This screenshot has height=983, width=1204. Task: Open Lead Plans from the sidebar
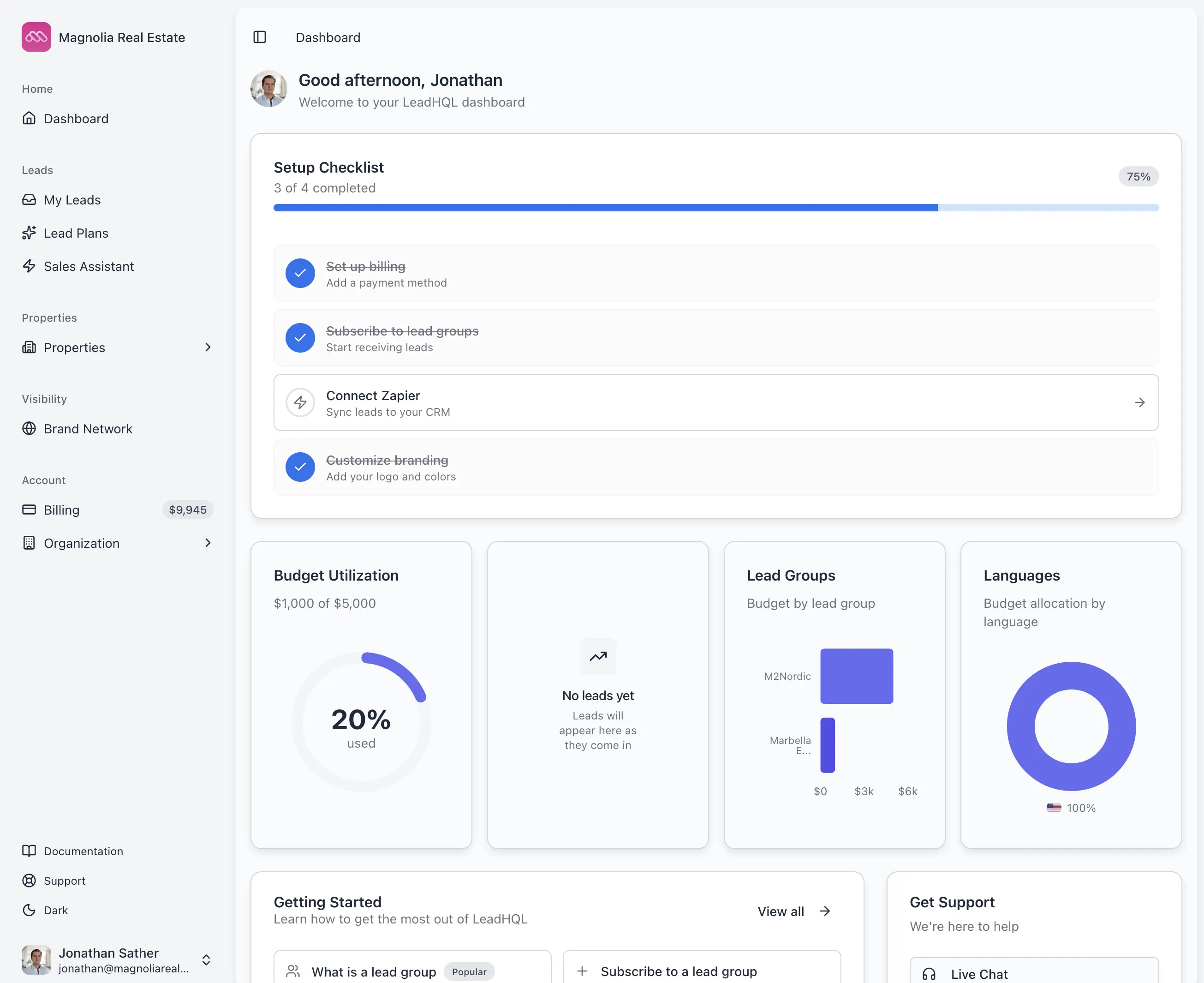coord(76,233)
